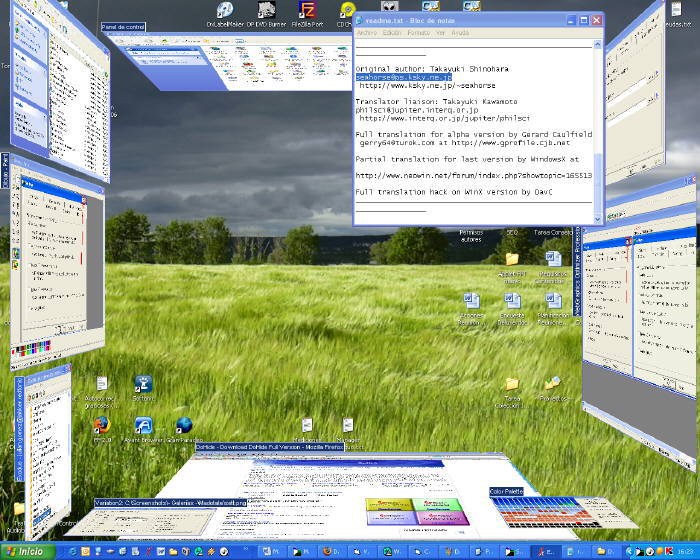Open the Ver menu in Notepad
Image resolution: width=700 pixels, height=560 pixels.
point(440,33)
